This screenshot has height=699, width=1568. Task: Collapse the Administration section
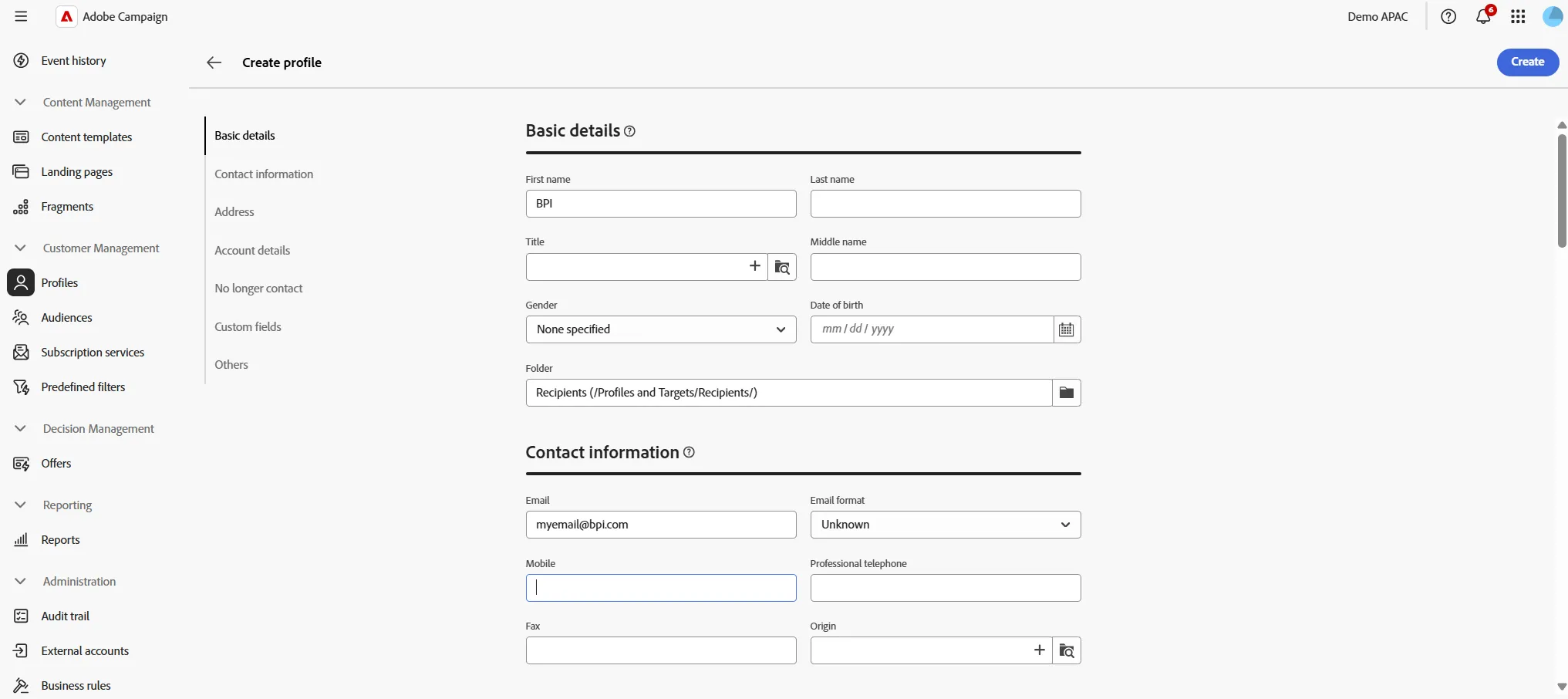pos(21,581)
